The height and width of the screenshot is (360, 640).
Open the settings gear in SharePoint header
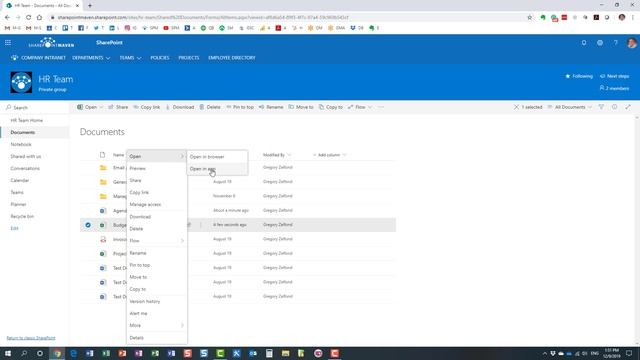coord(600,42)
